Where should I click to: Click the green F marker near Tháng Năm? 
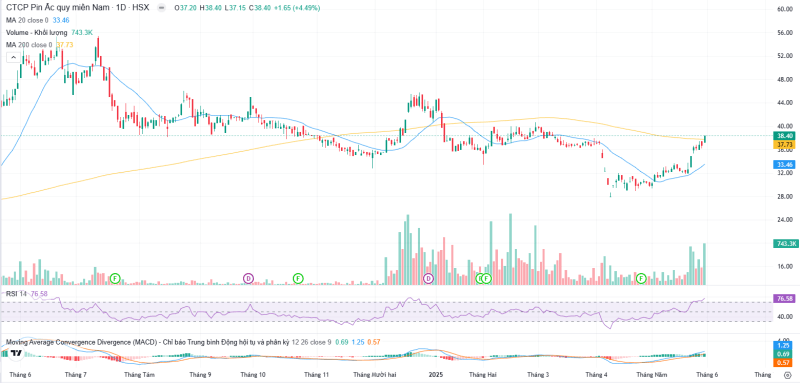pyautogui.click(x=641, y=278)
